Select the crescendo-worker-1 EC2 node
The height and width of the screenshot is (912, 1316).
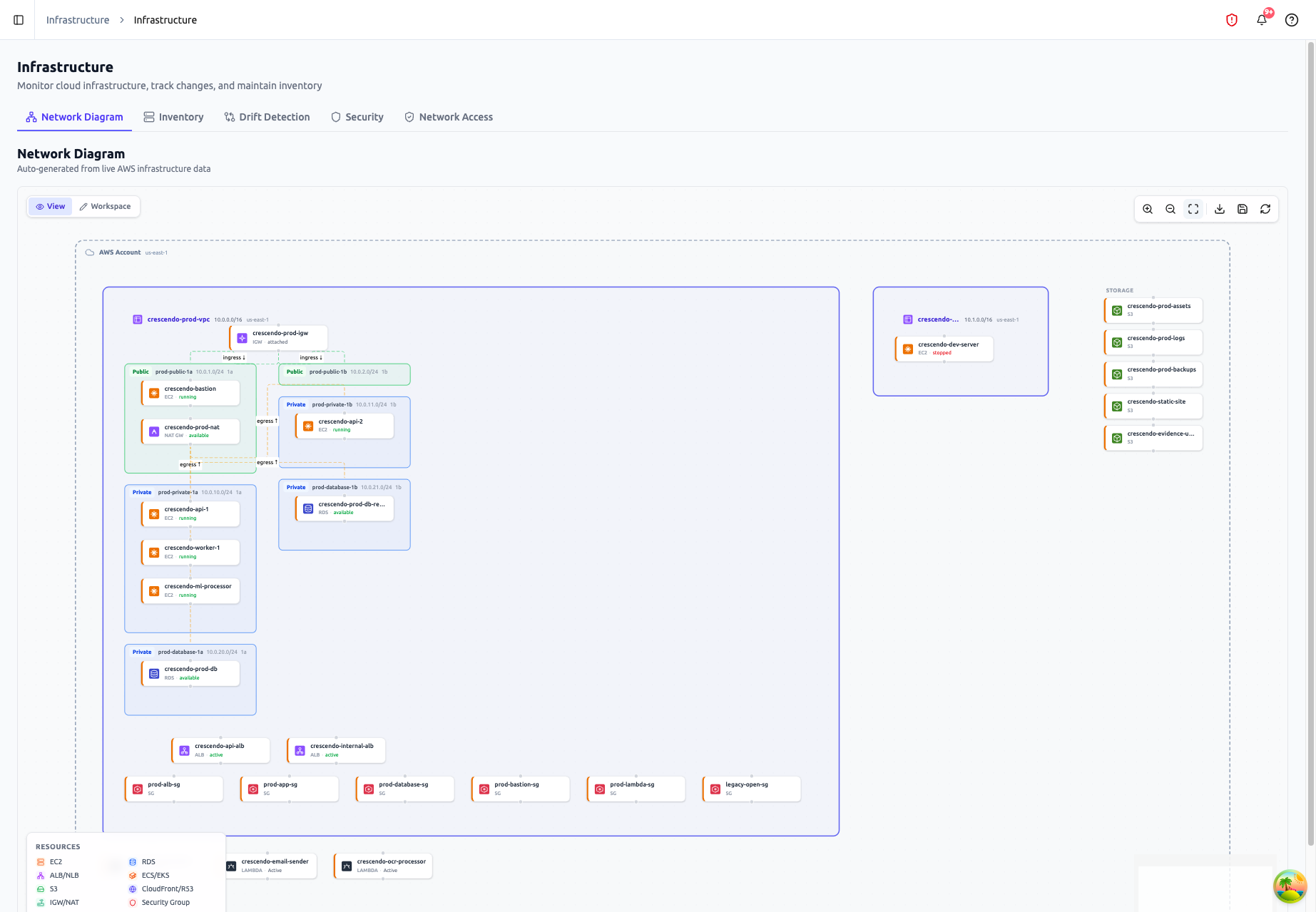tap(190, 553)
